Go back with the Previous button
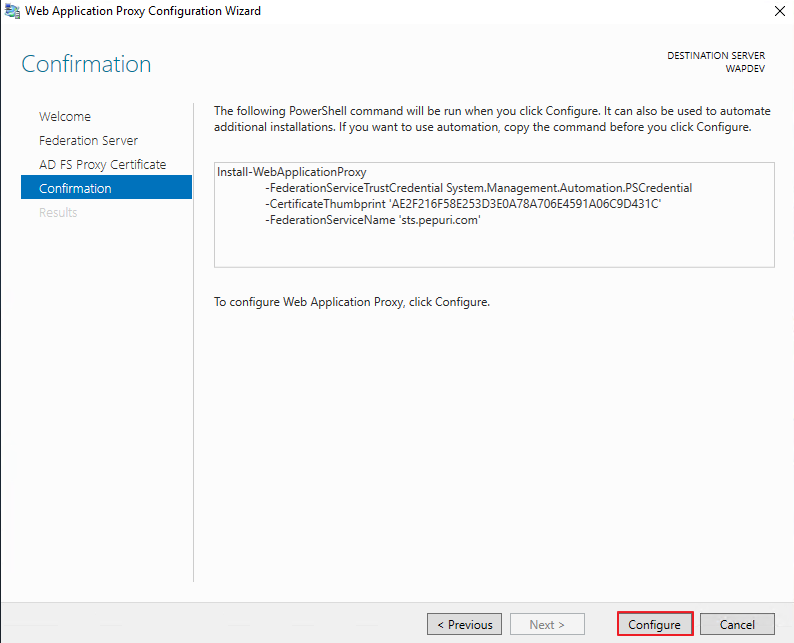The width and height of the screenshot is (794, 643). coord(464,624)
